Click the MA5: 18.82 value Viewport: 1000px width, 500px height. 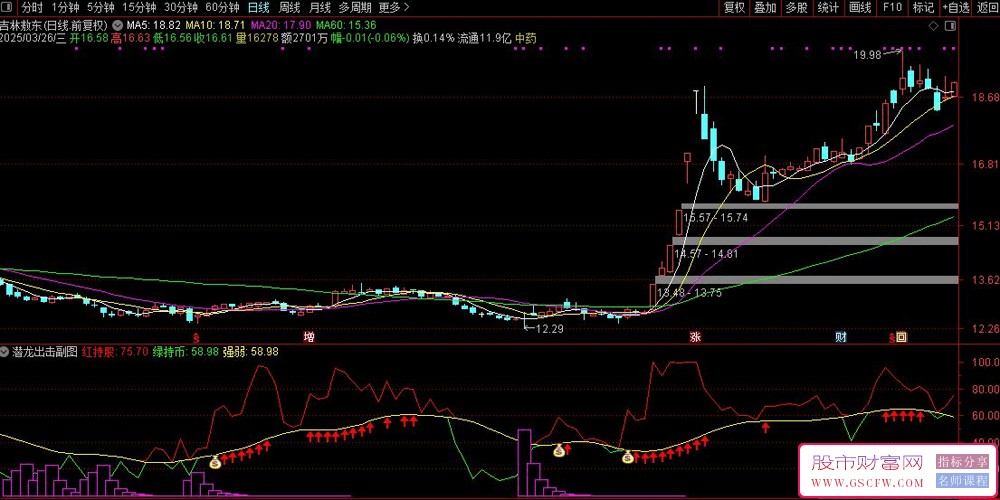pos(153,26)
